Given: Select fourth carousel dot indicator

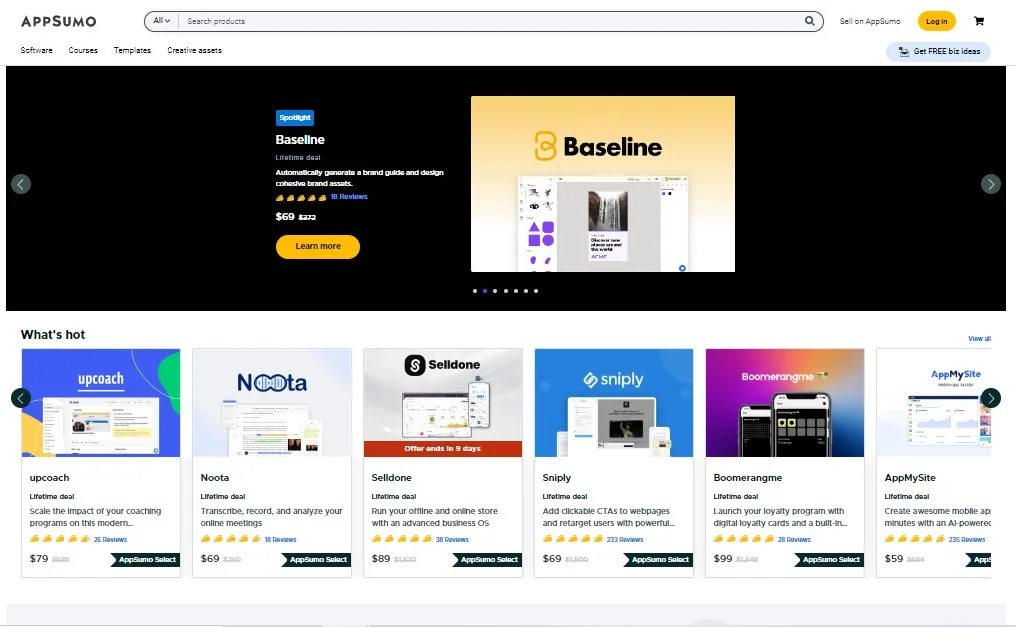Looking at the screenshot, I should [505, 291].
